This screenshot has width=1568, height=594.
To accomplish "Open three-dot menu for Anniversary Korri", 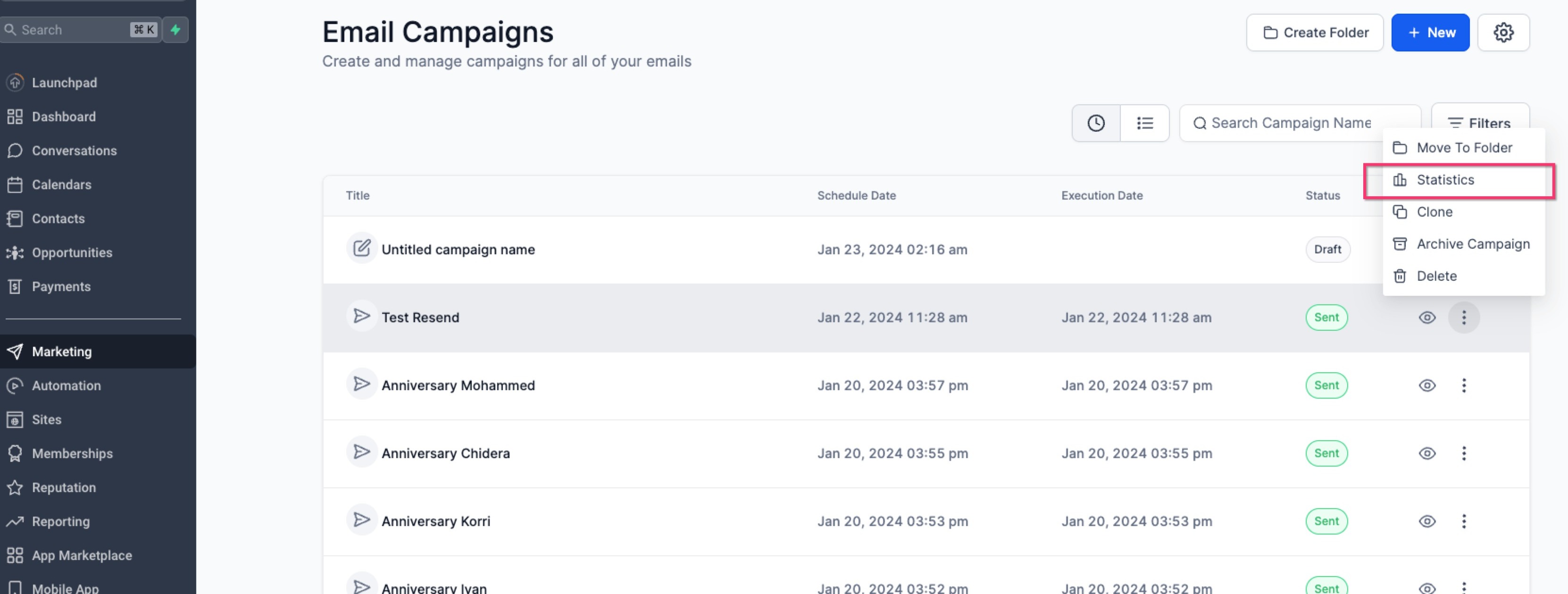I will click(x=1463, y=521).
